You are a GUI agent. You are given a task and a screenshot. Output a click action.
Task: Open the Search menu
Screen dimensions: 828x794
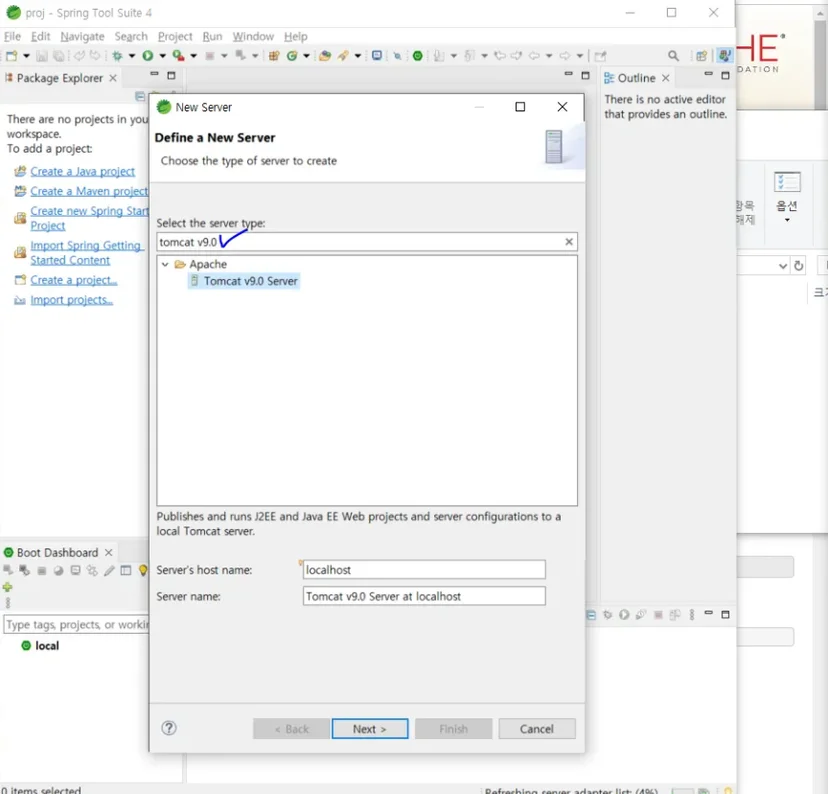pos(131,36)
